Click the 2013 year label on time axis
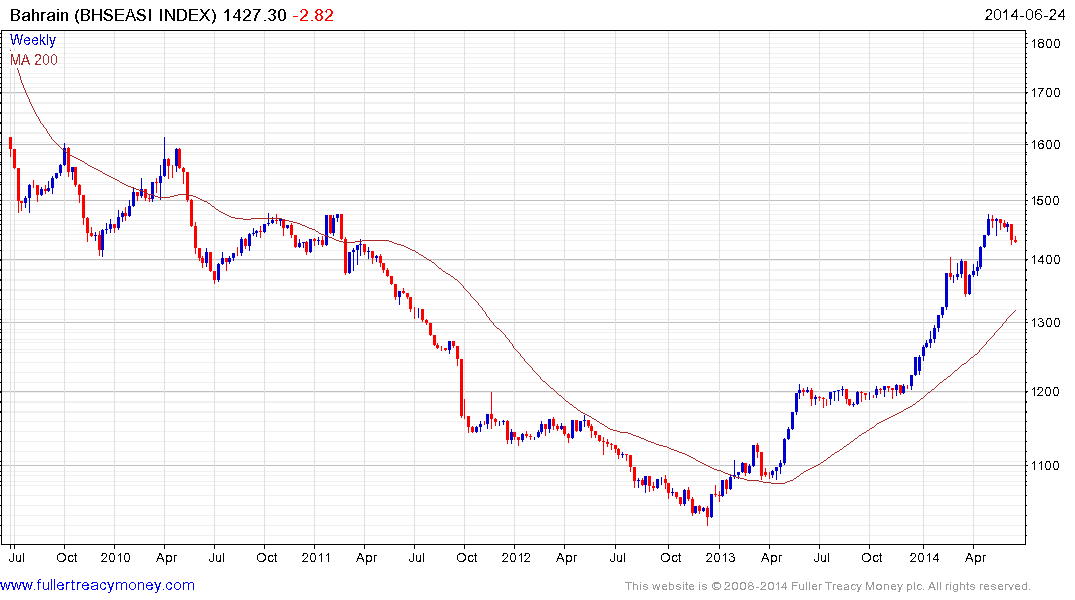The image size is (1075, 600). [x=719, y=557]
